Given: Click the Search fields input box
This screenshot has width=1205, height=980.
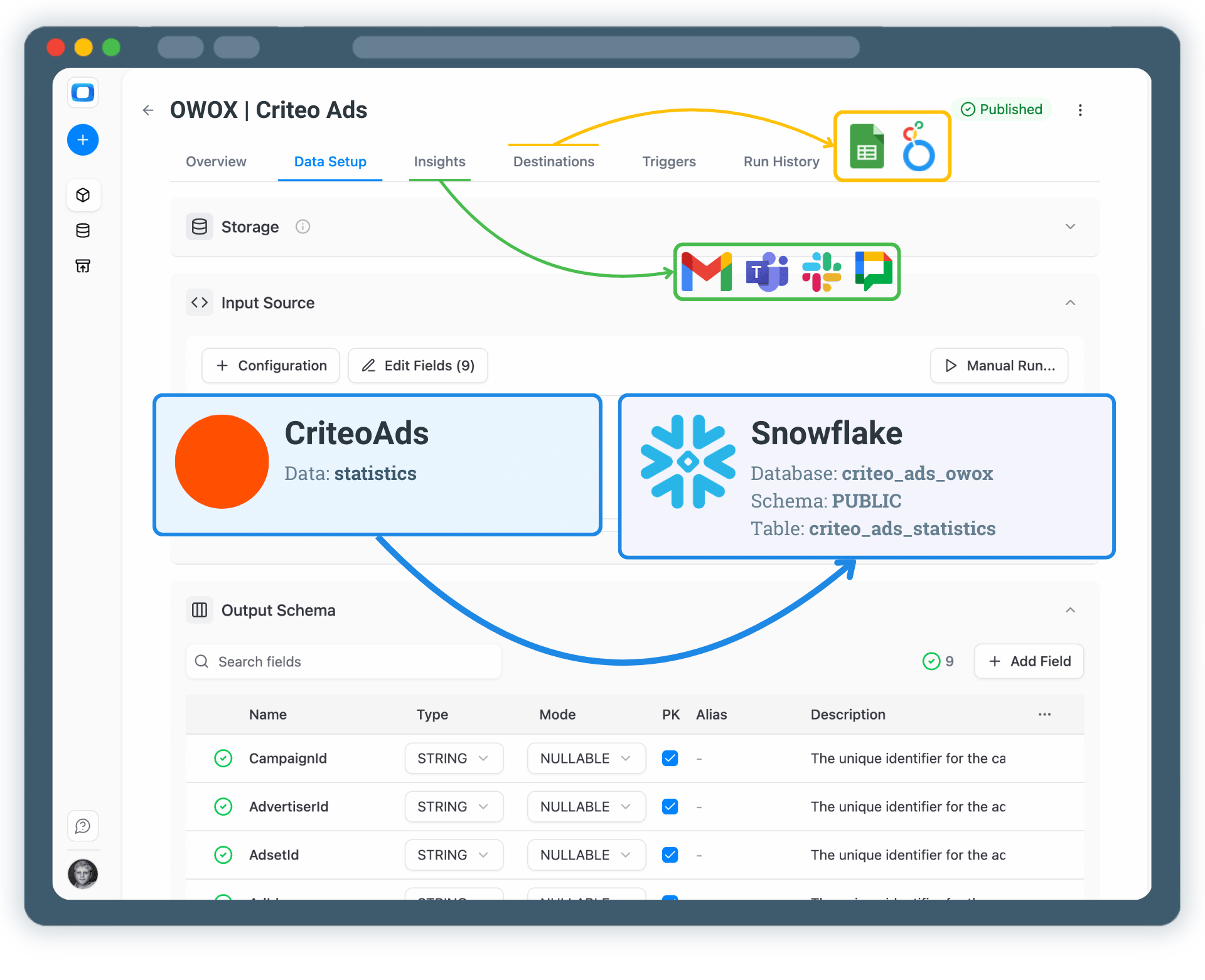Looking at the screenshot, I should click(343, 661).
